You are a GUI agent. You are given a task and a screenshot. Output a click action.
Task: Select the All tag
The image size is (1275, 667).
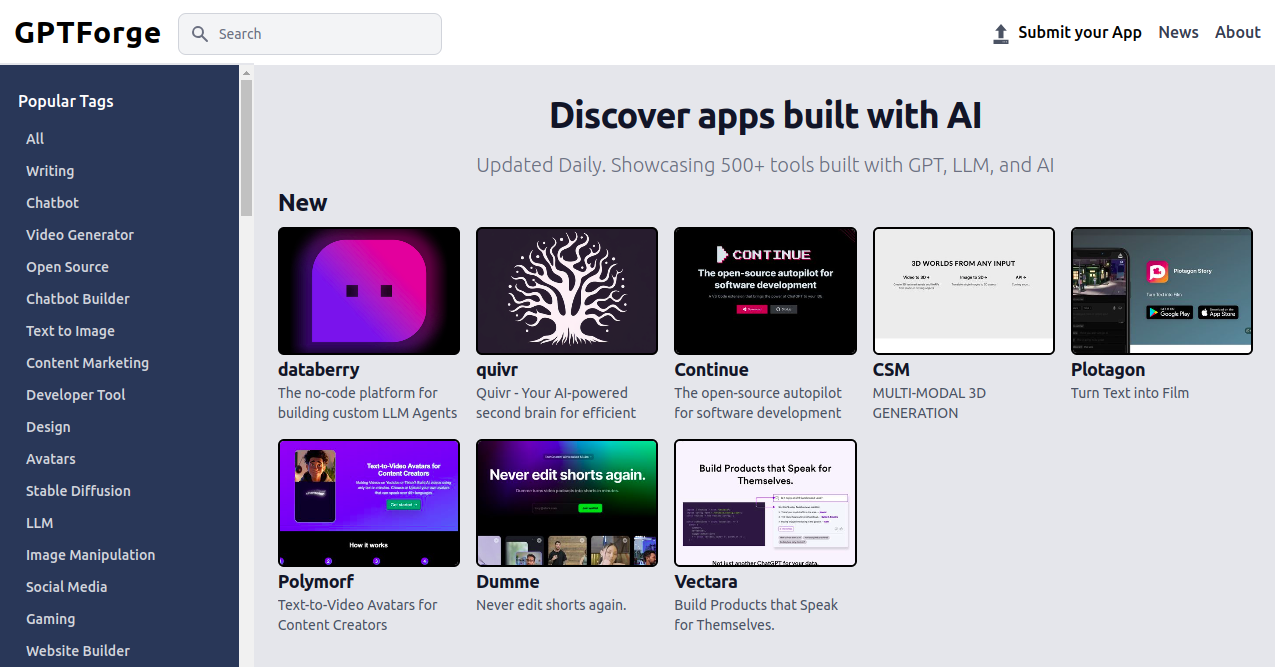click(35, 139)
